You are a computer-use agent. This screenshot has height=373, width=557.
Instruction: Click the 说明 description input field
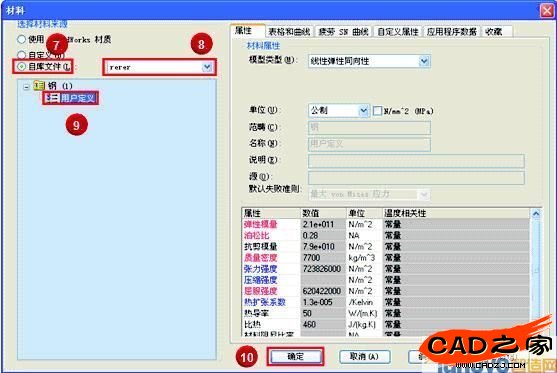point(416,161)
